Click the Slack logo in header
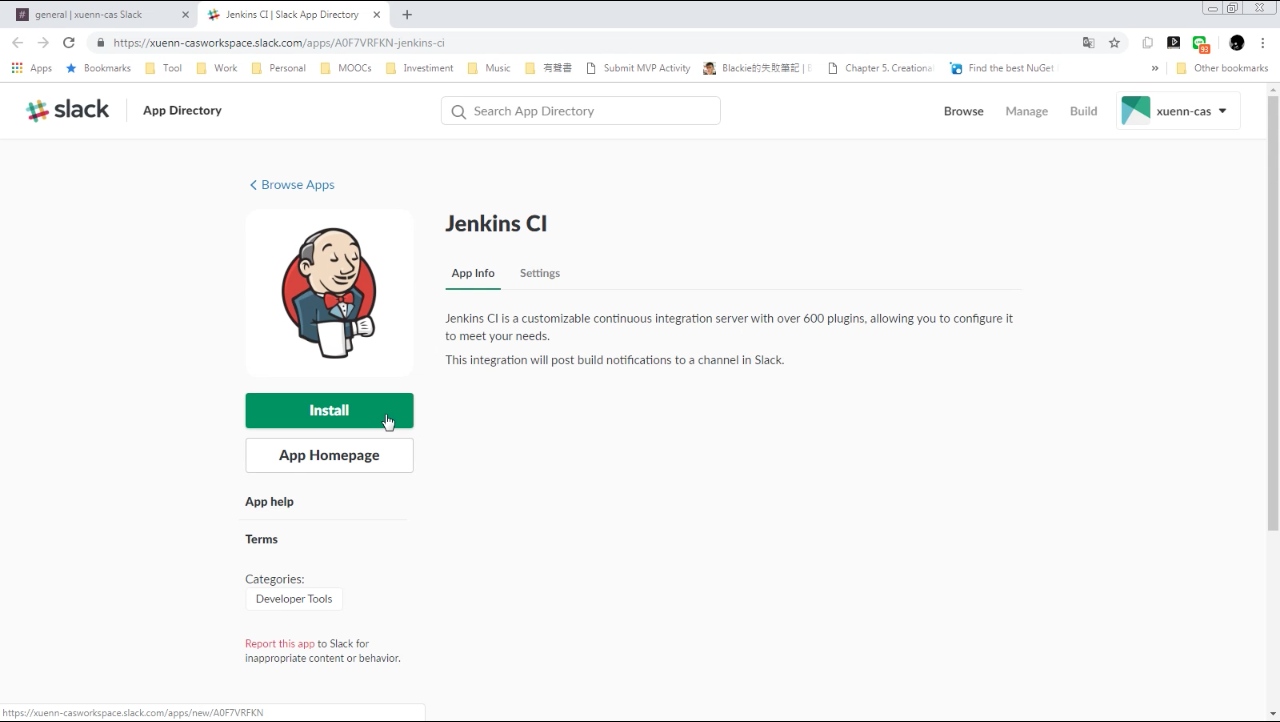 (68, 110)
